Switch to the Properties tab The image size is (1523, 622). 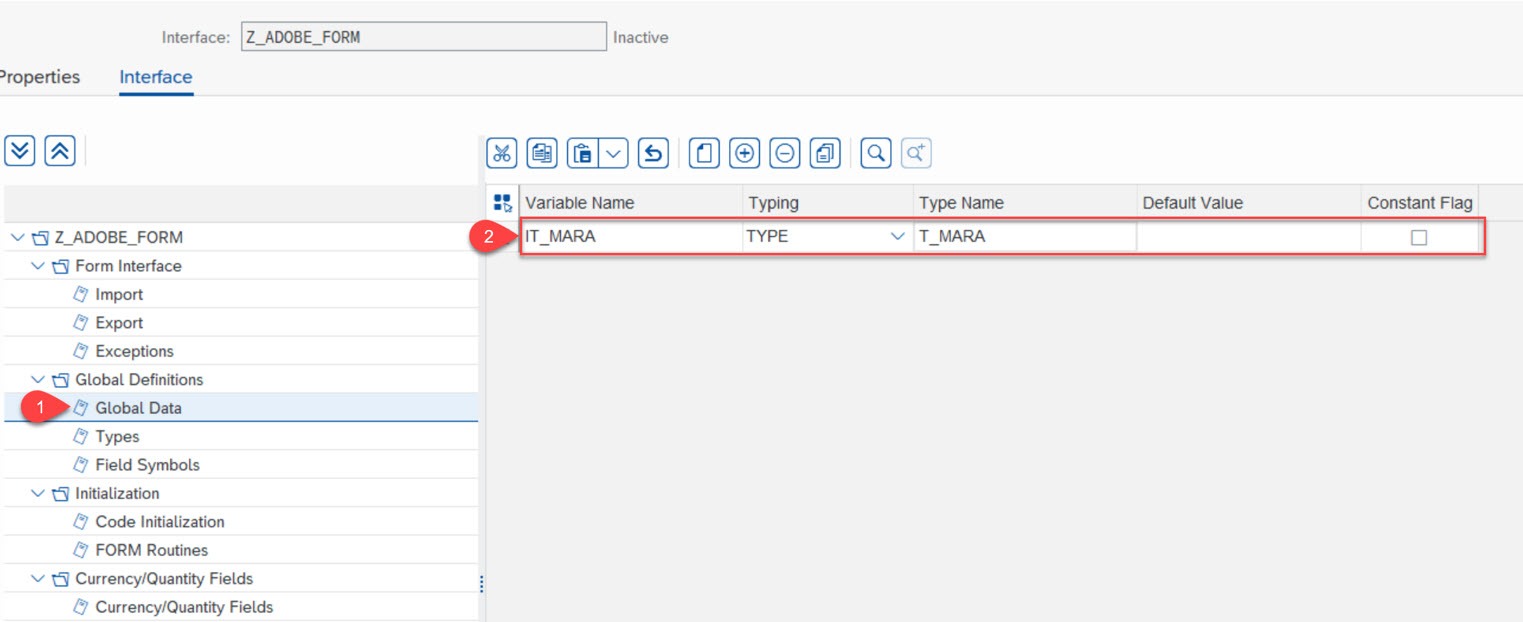point(40,76)
